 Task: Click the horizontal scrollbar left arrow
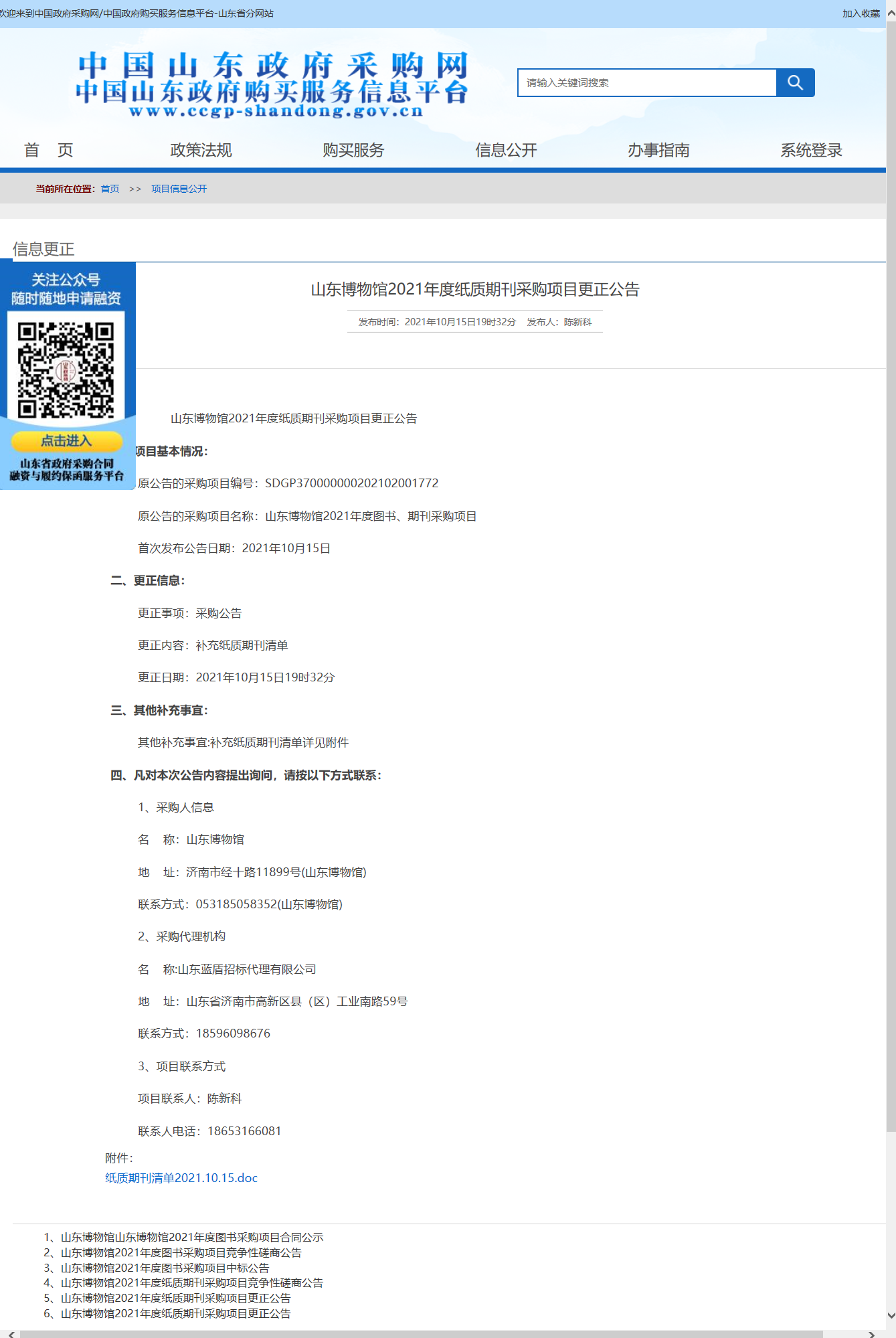click(x=11, y=1334)
